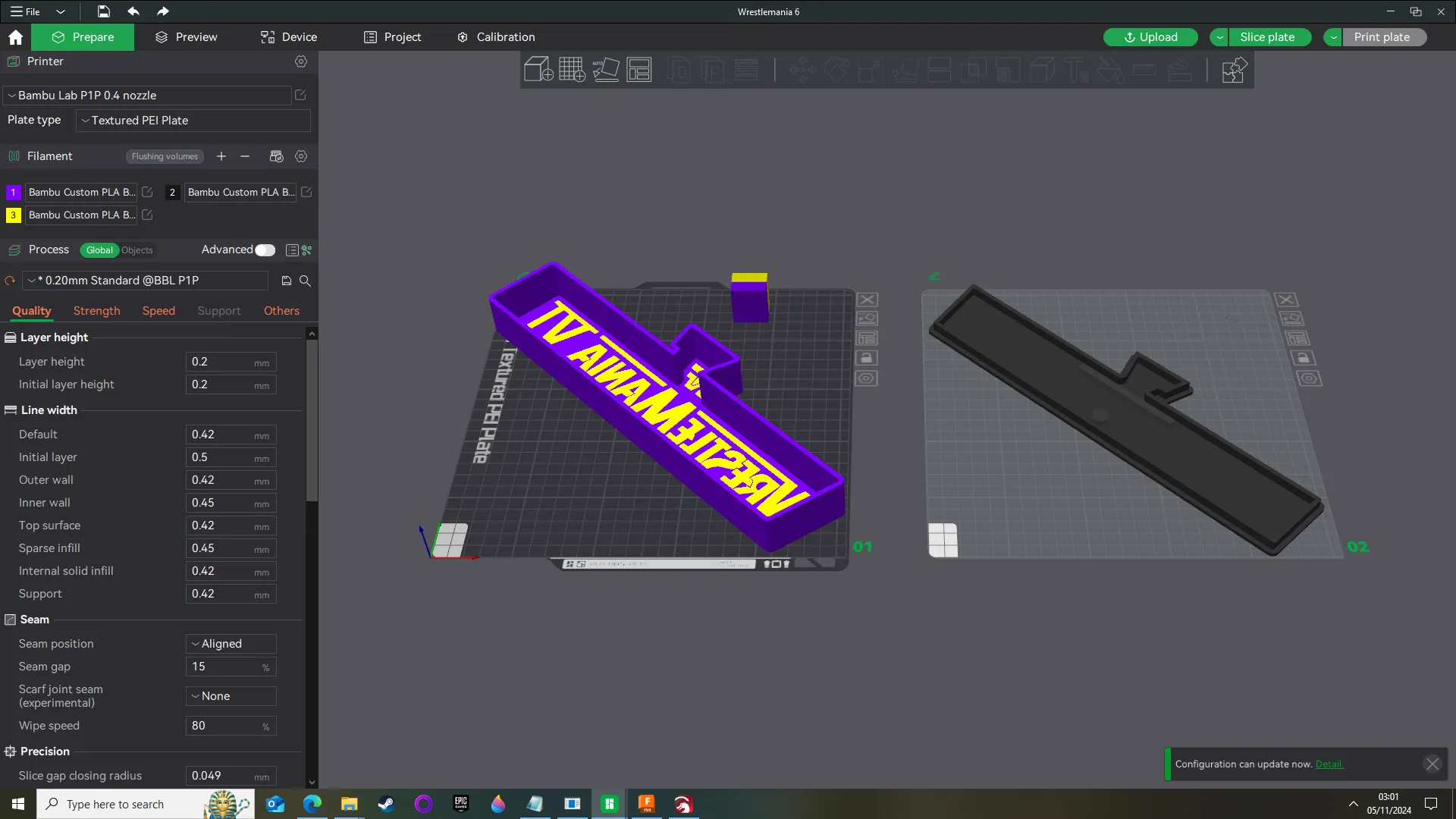The width and height of the screenshot is (1456, 819).
Task: Add a filament with plus icon
Action: [221, 156]
